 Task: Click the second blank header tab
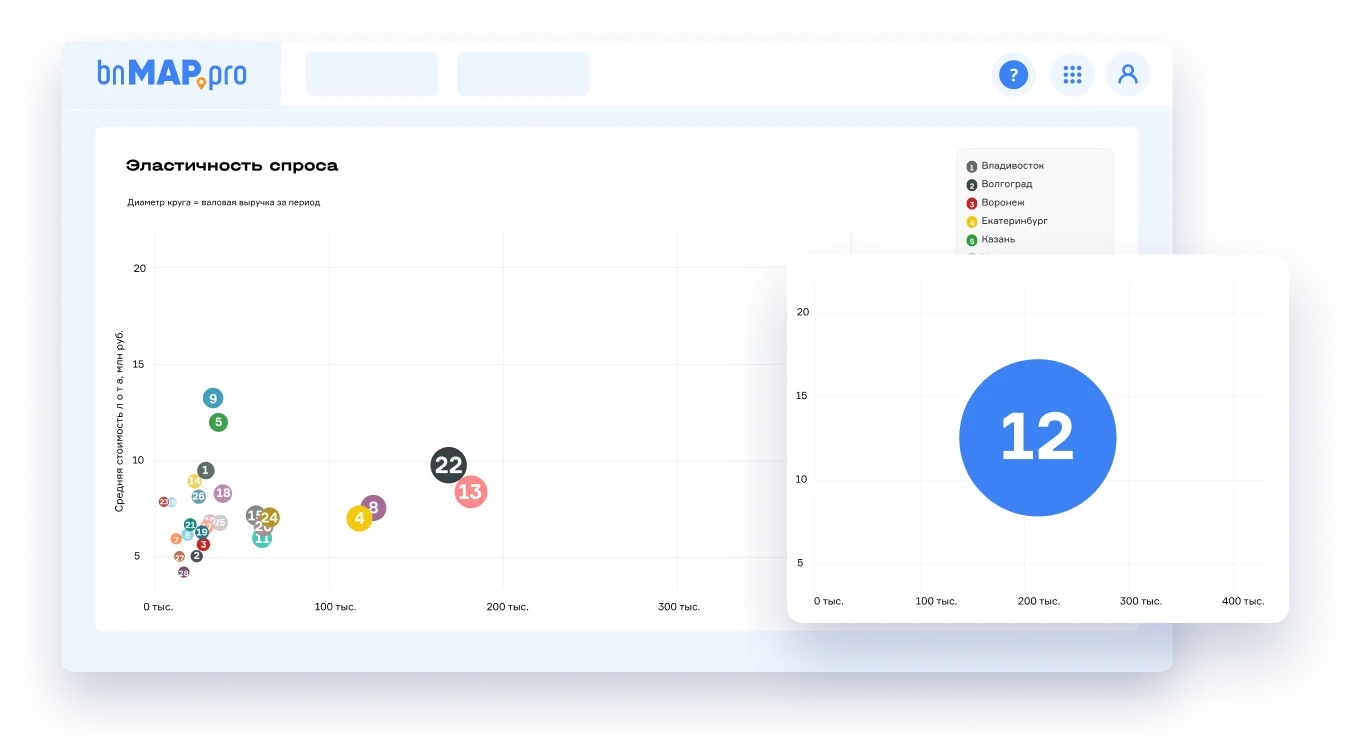coord(523,74)
